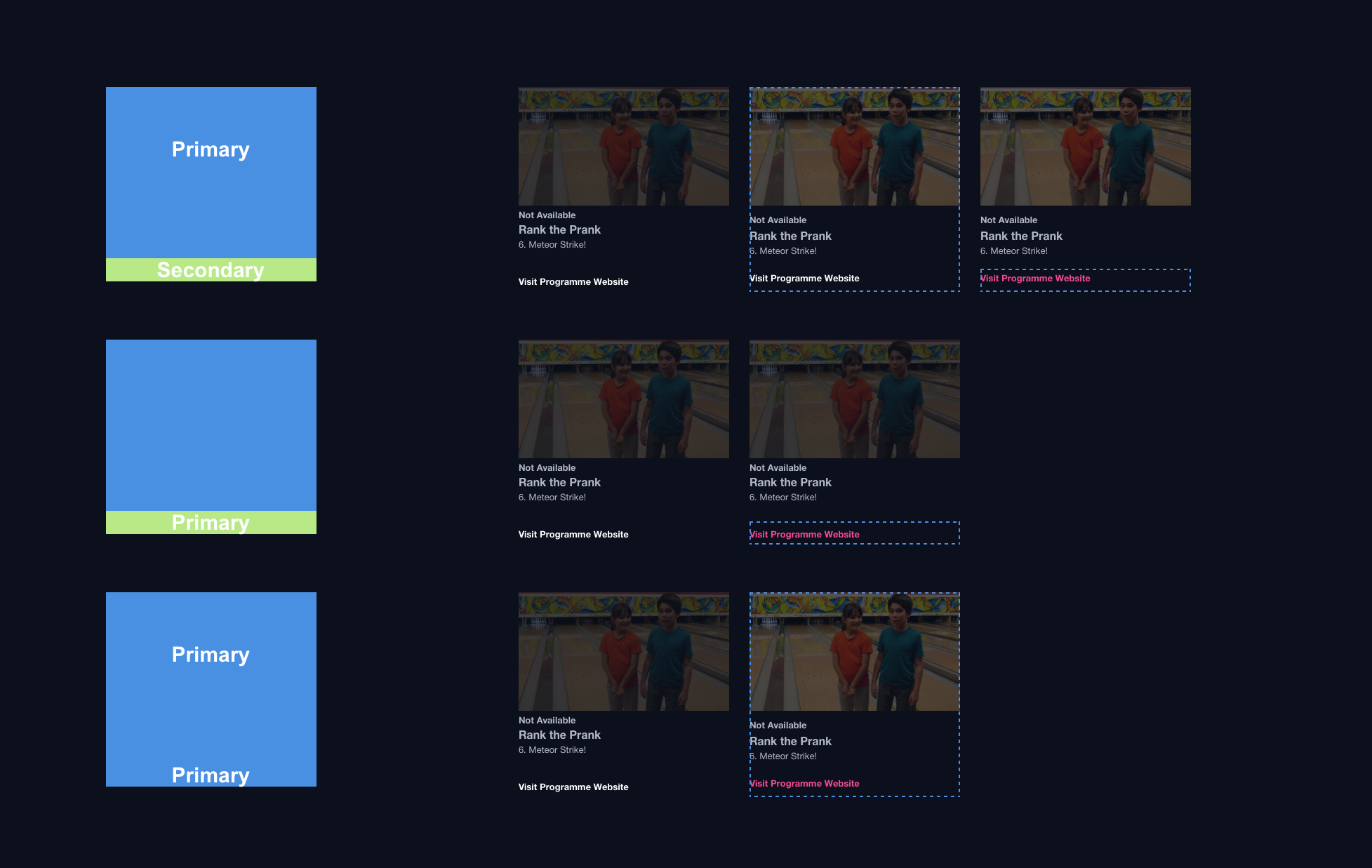This screenshot has height=868, width=1372.
Task: Open second thumbnail in the middle card row
Action: tap(854, 399)
